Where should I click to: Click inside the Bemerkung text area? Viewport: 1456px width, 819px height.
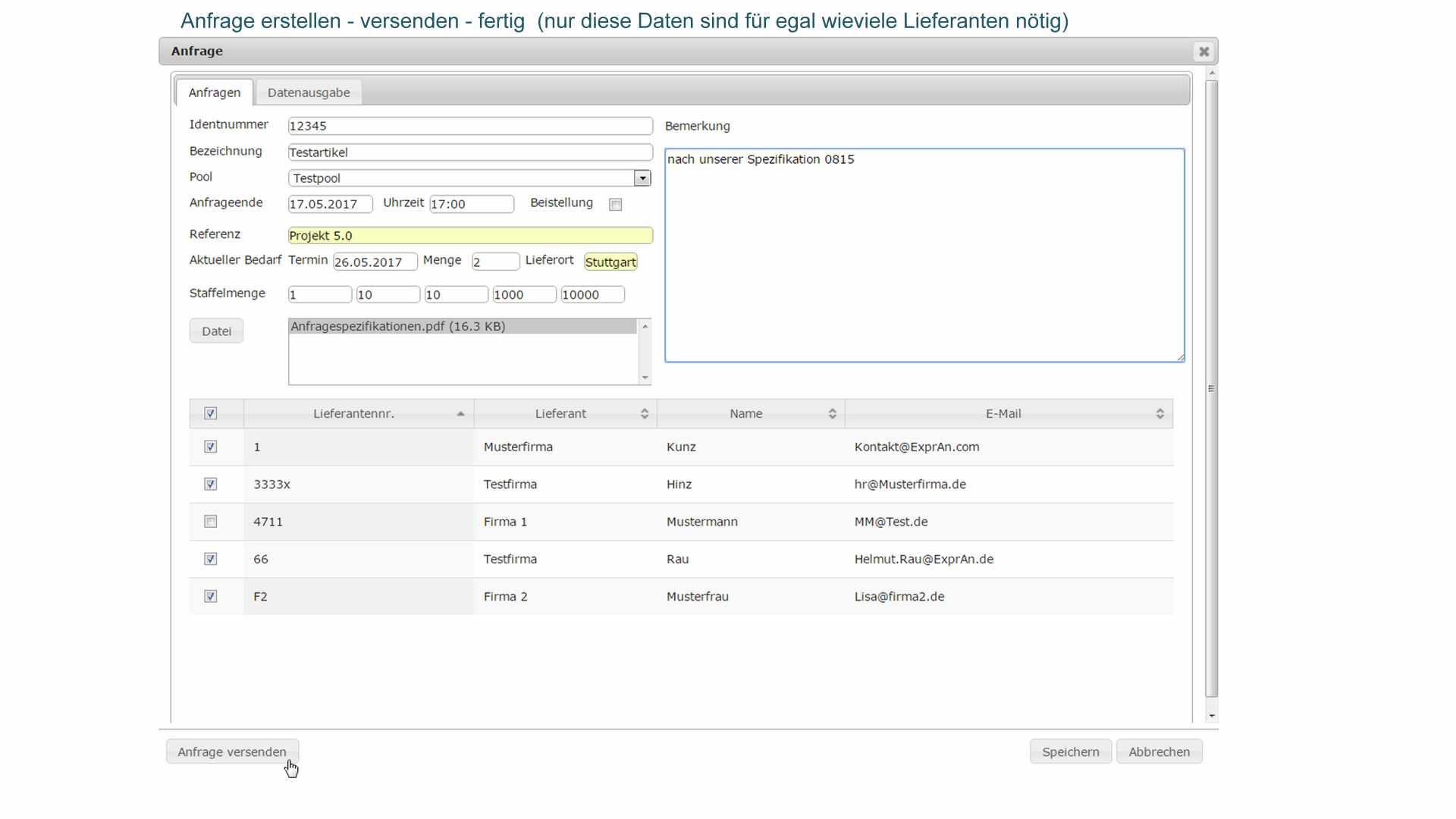click(924, 256)
